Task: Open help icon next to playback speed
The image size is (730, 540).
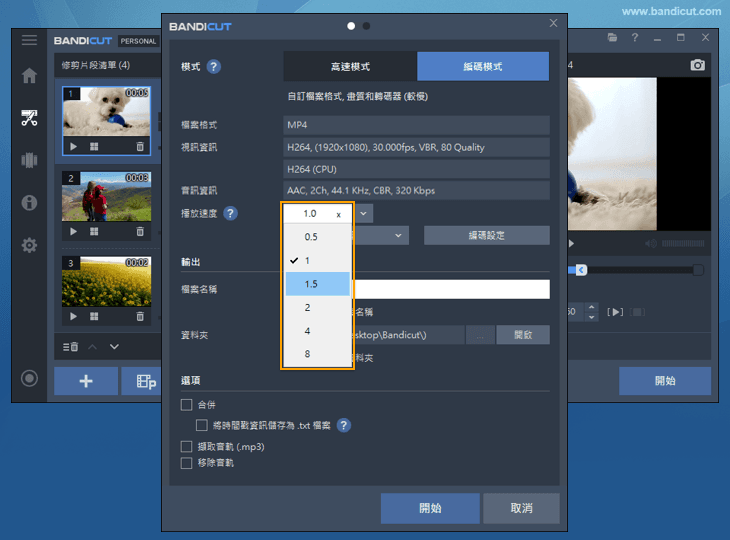Action: [x=230, y=213]
